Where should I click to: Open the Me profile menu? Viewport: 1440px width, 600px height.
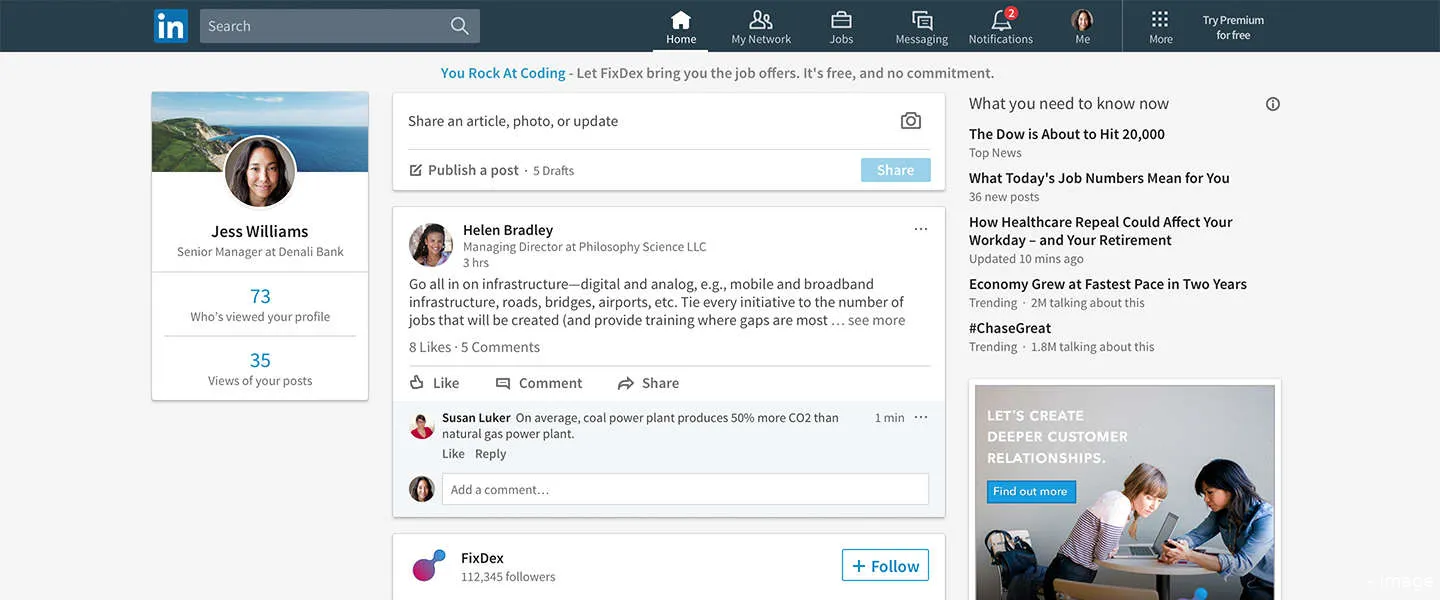click(1082, 20)
